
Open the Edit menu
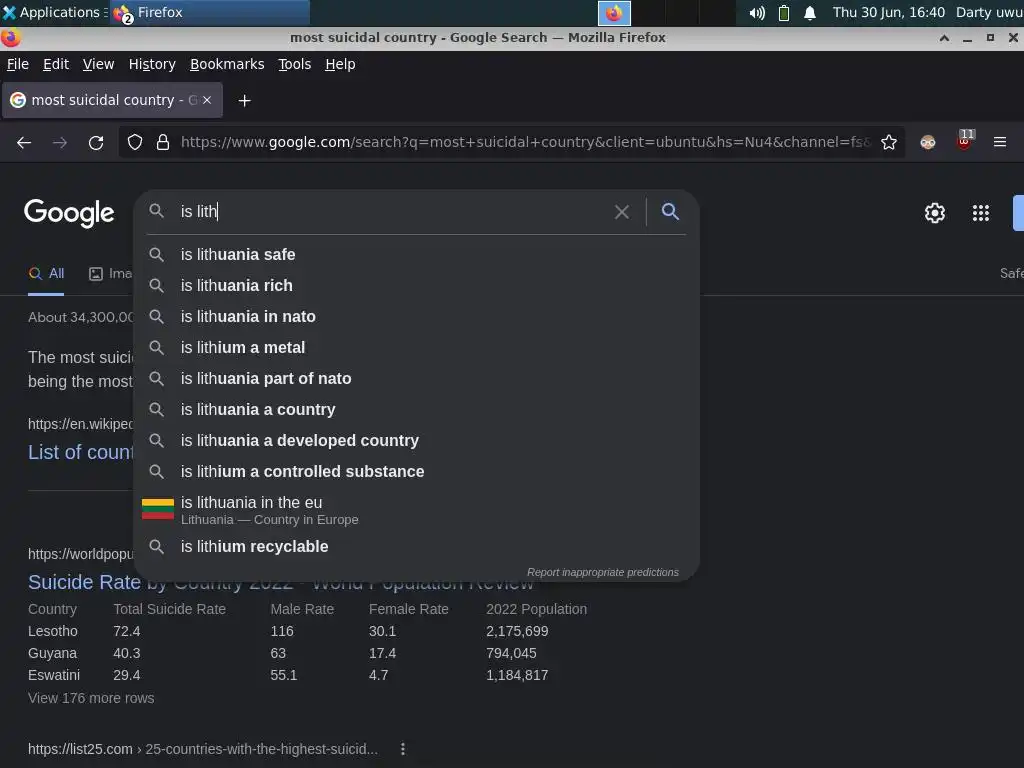[x=56, y=64]
